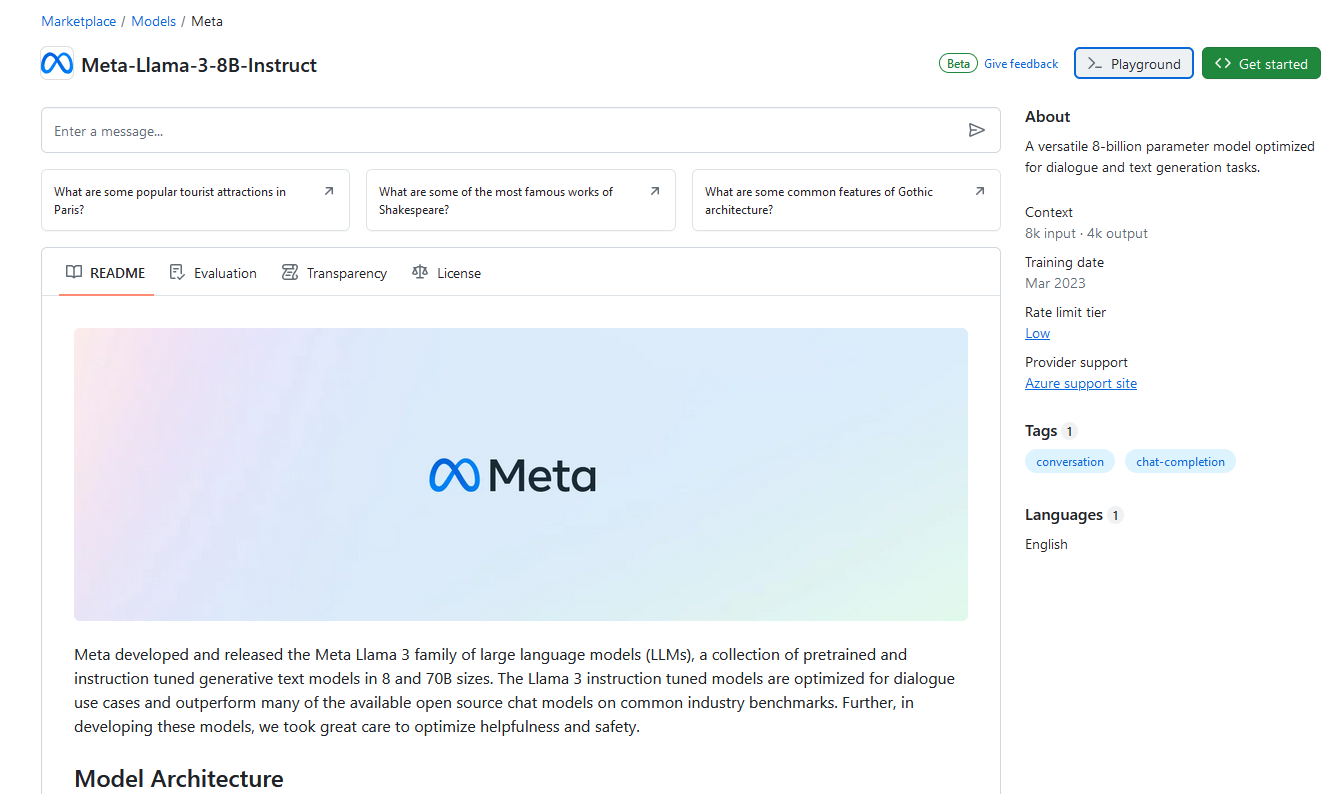The image size is (1340, 794).
Task: Click the Meta-Llama-3-8B-Instruct title
Action: tap(199, 65)
